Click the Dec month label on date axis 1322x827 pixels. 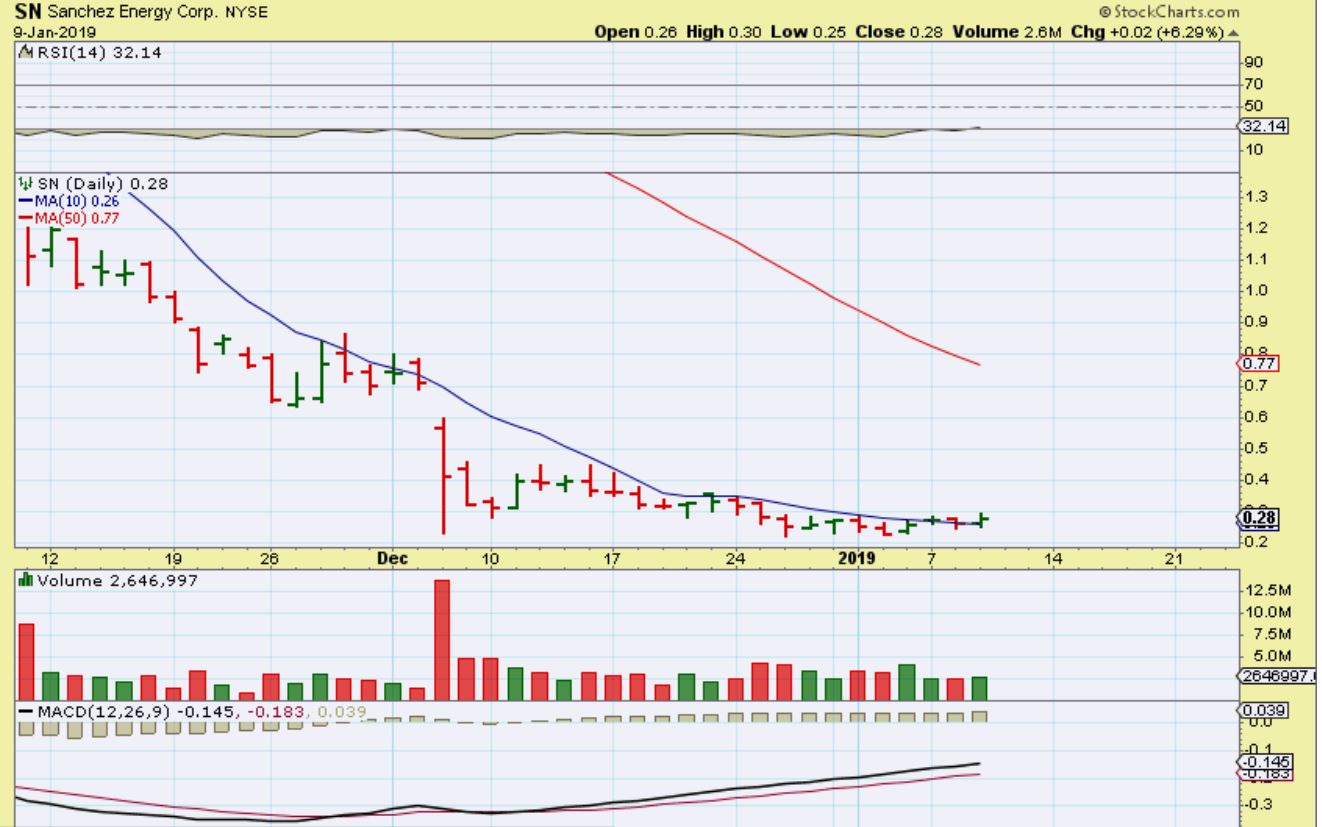point(392,558)
